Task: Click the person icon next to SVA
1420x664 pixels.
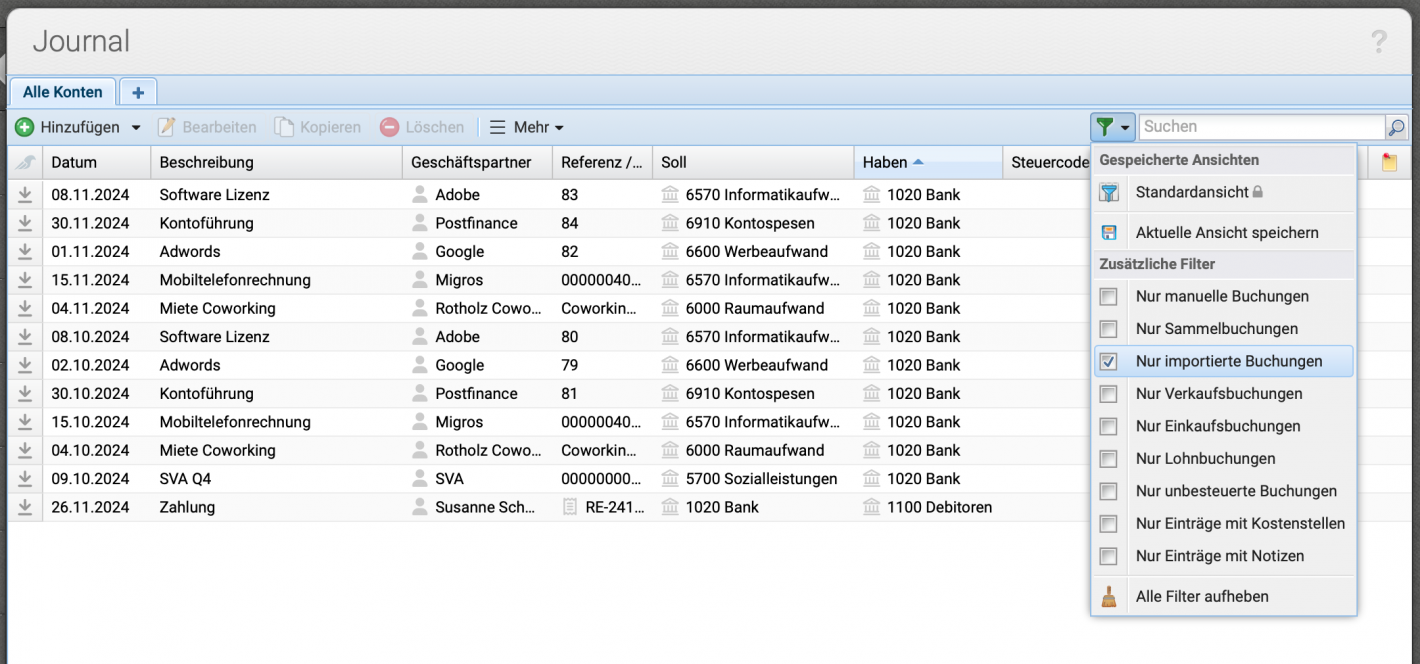Action: pos(420,479)
